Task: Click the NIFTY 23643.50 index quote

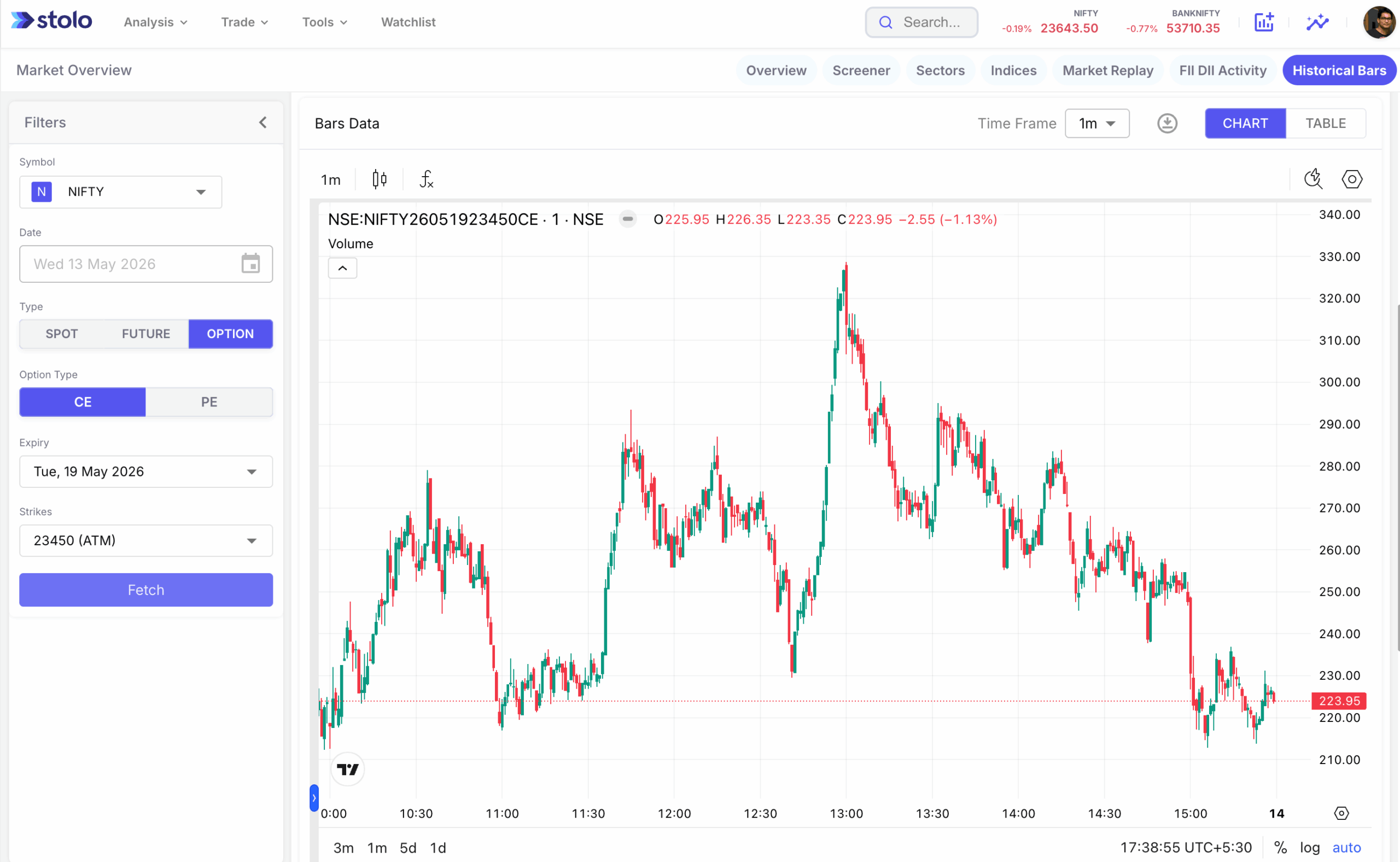Action: tap(1050, 22)
